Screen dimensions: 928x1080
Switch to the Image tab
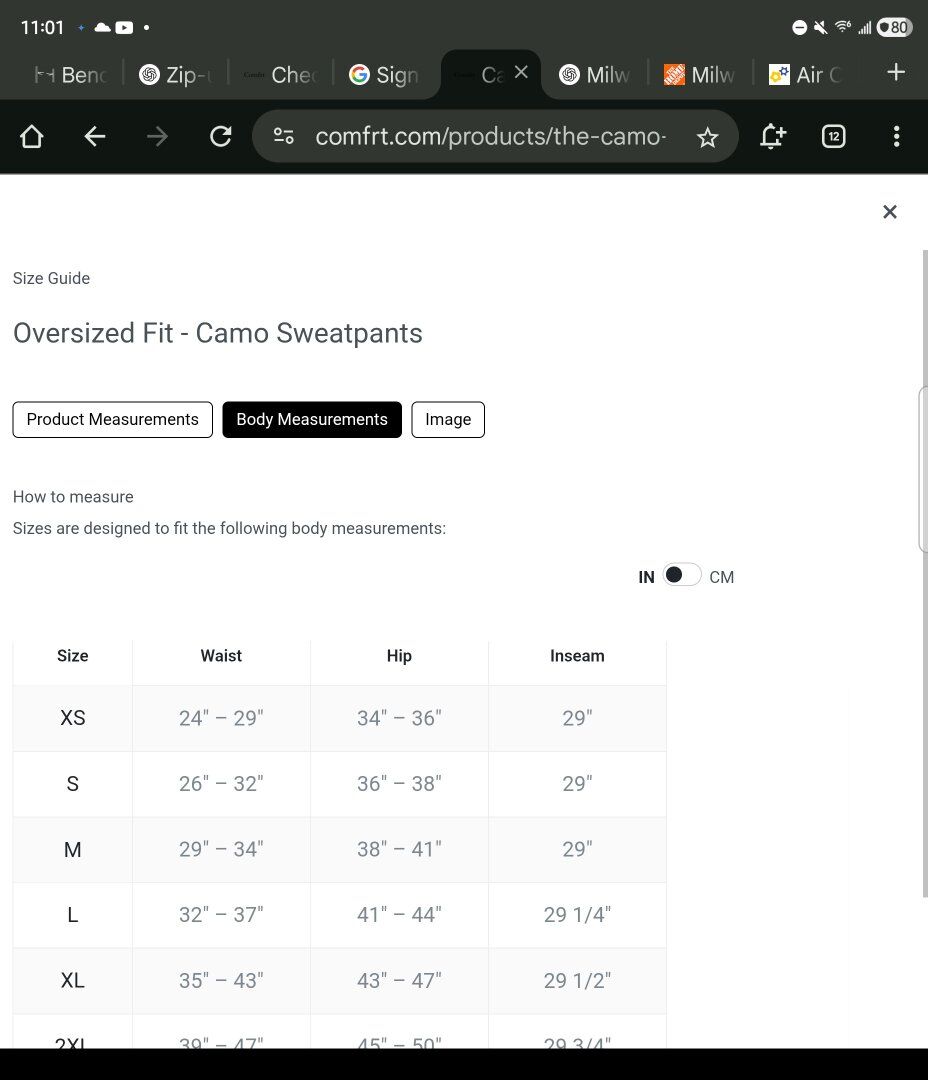pos(448,420)
